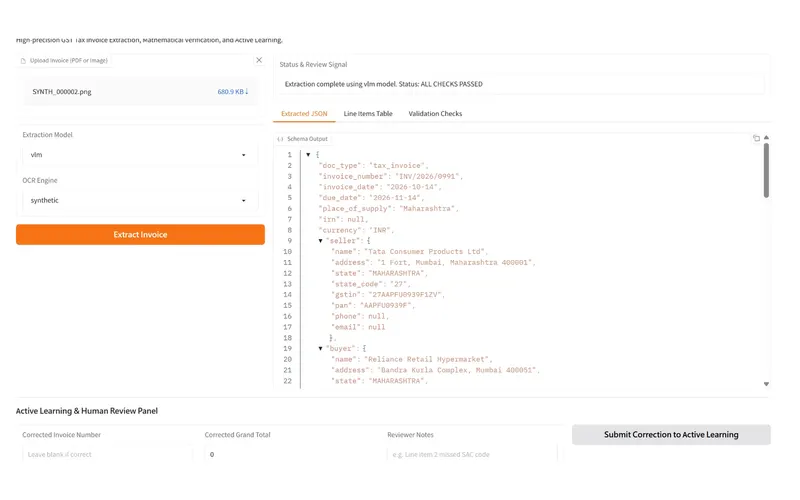The width and height of the screenshot is (800, 500).
Task: Click the "1 Fort, Mumbai" address line
Action: pyautogui.click(x=433, y=263)
